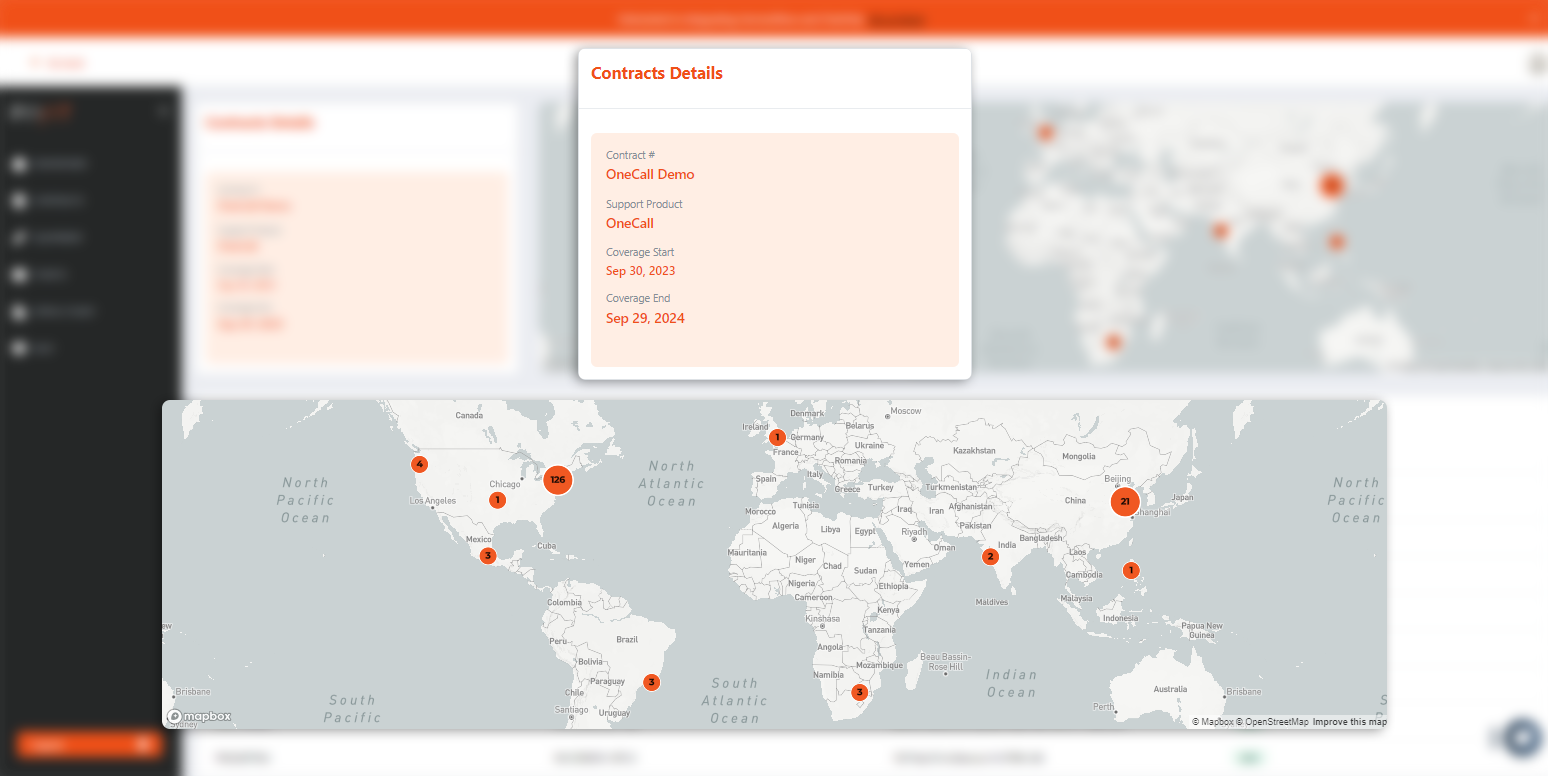1548x776 pixels.
Task: Click the Los Angeles label on the map
Action: point(433,501)
